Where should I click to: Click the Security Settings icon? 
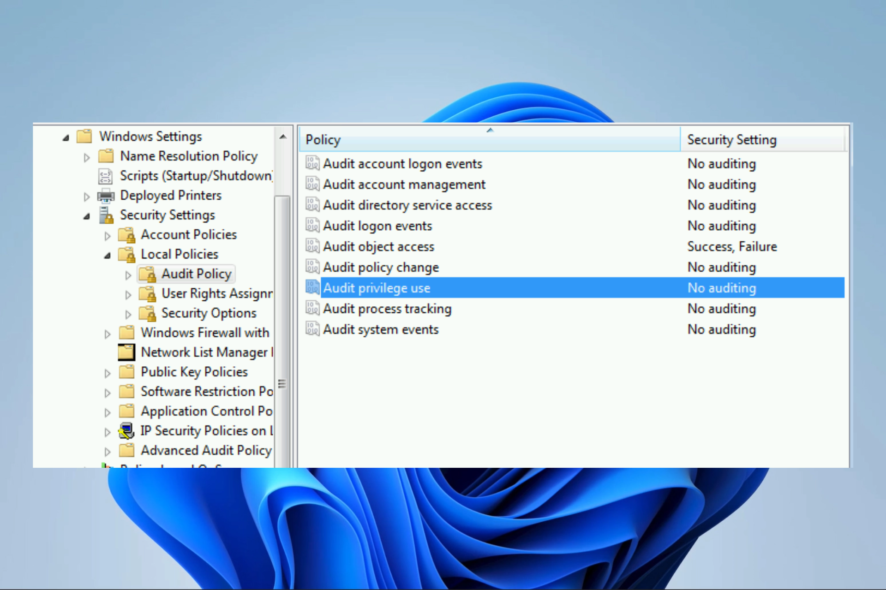pos(105,214)
